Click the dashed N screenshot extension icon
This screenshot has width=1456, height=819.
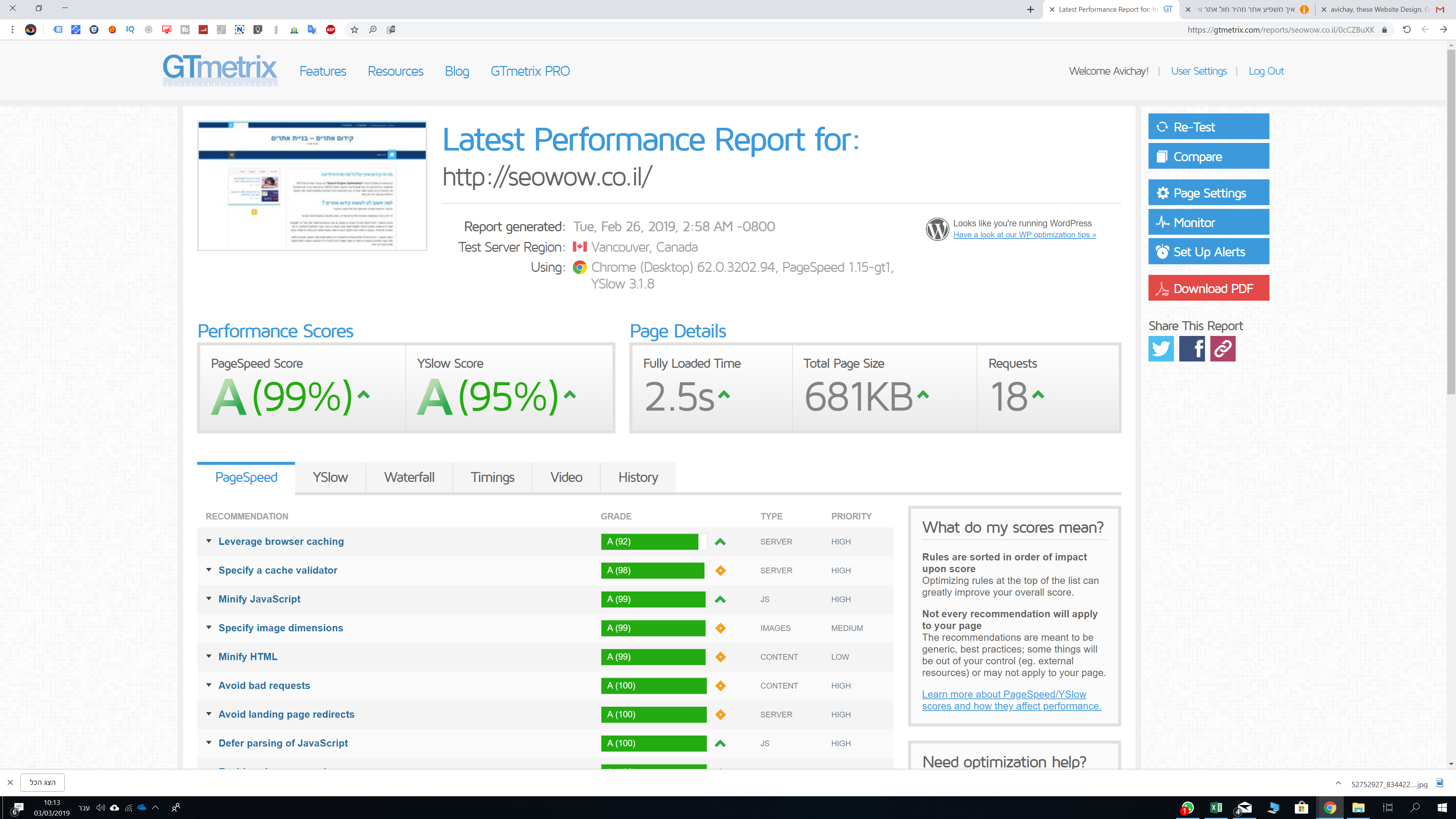[240, 30]
